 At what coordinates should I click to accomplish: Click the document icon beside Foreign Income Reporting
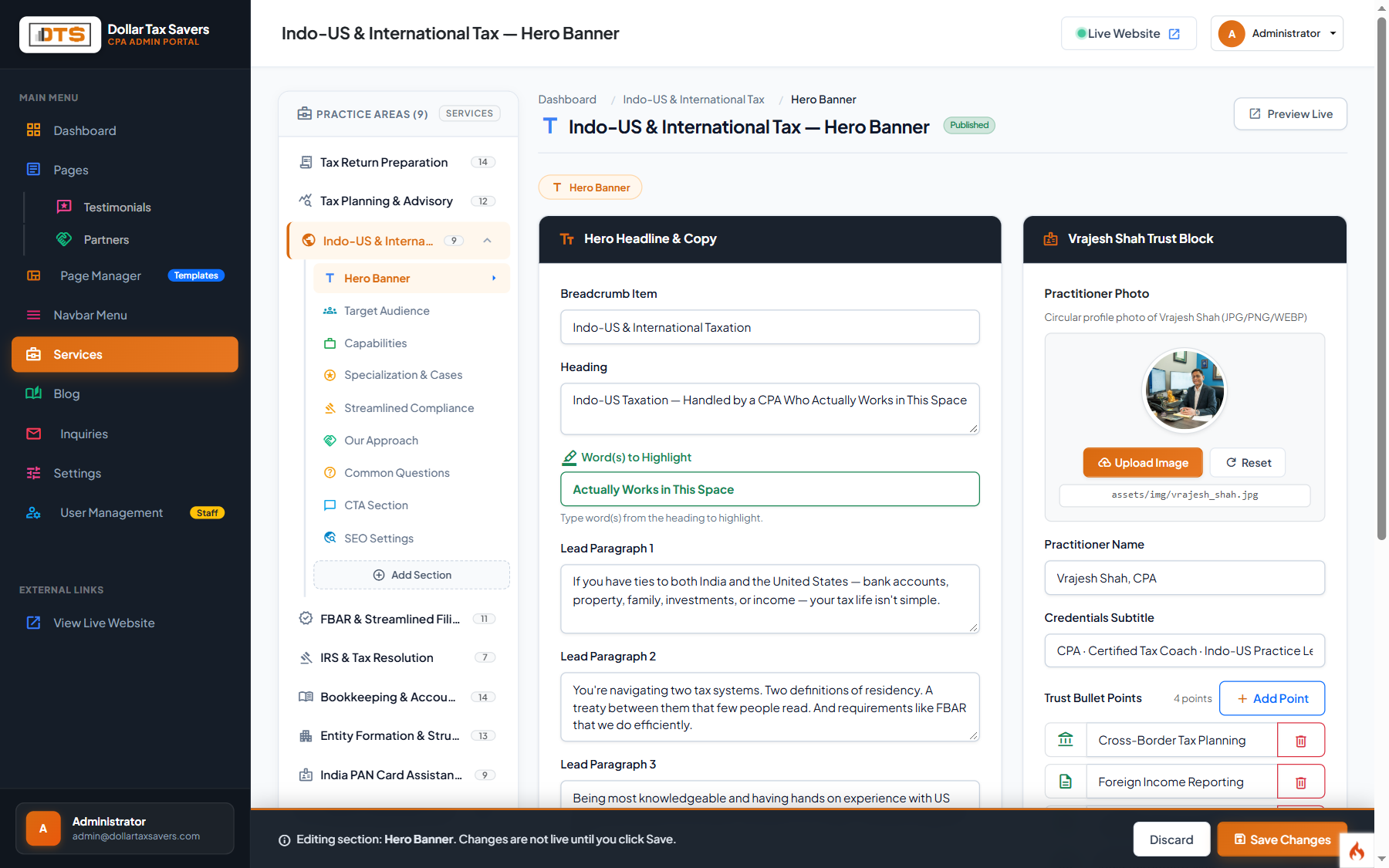point(1066,782)
